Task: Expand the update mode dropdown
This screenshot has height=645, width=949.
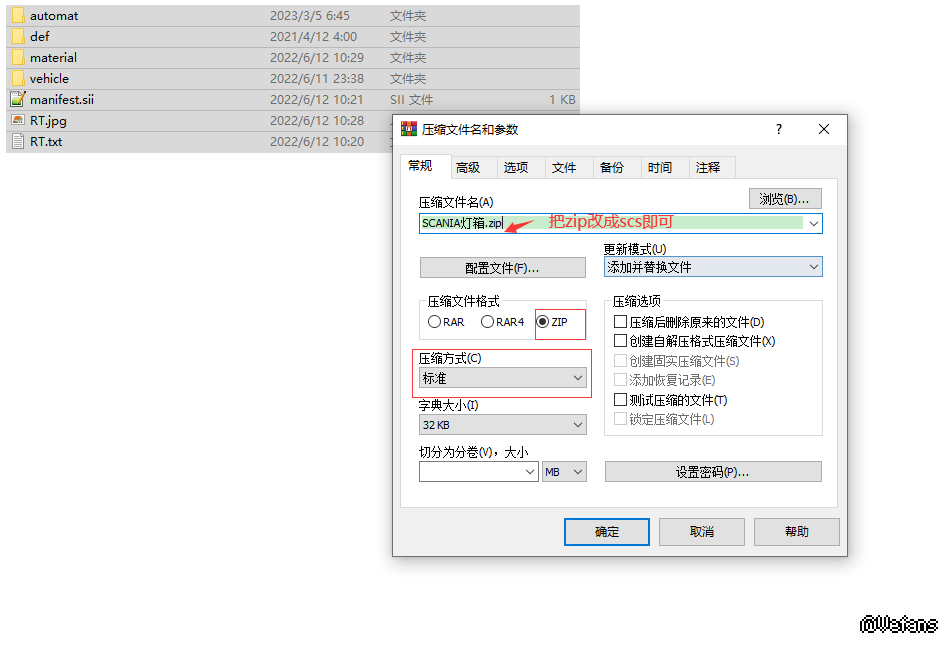Action: point(712,267)
